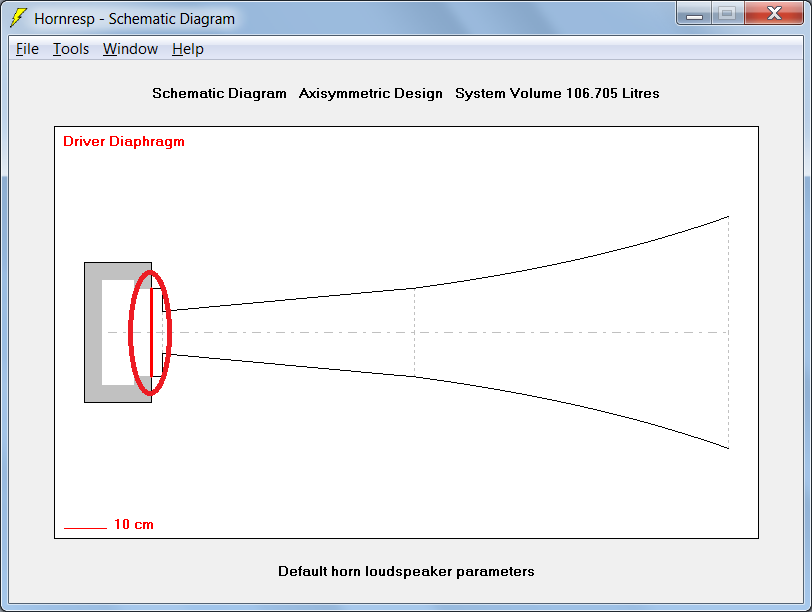Click 'System Volume 106.705 Litres' text
The image size is (812, 612).
557,93
